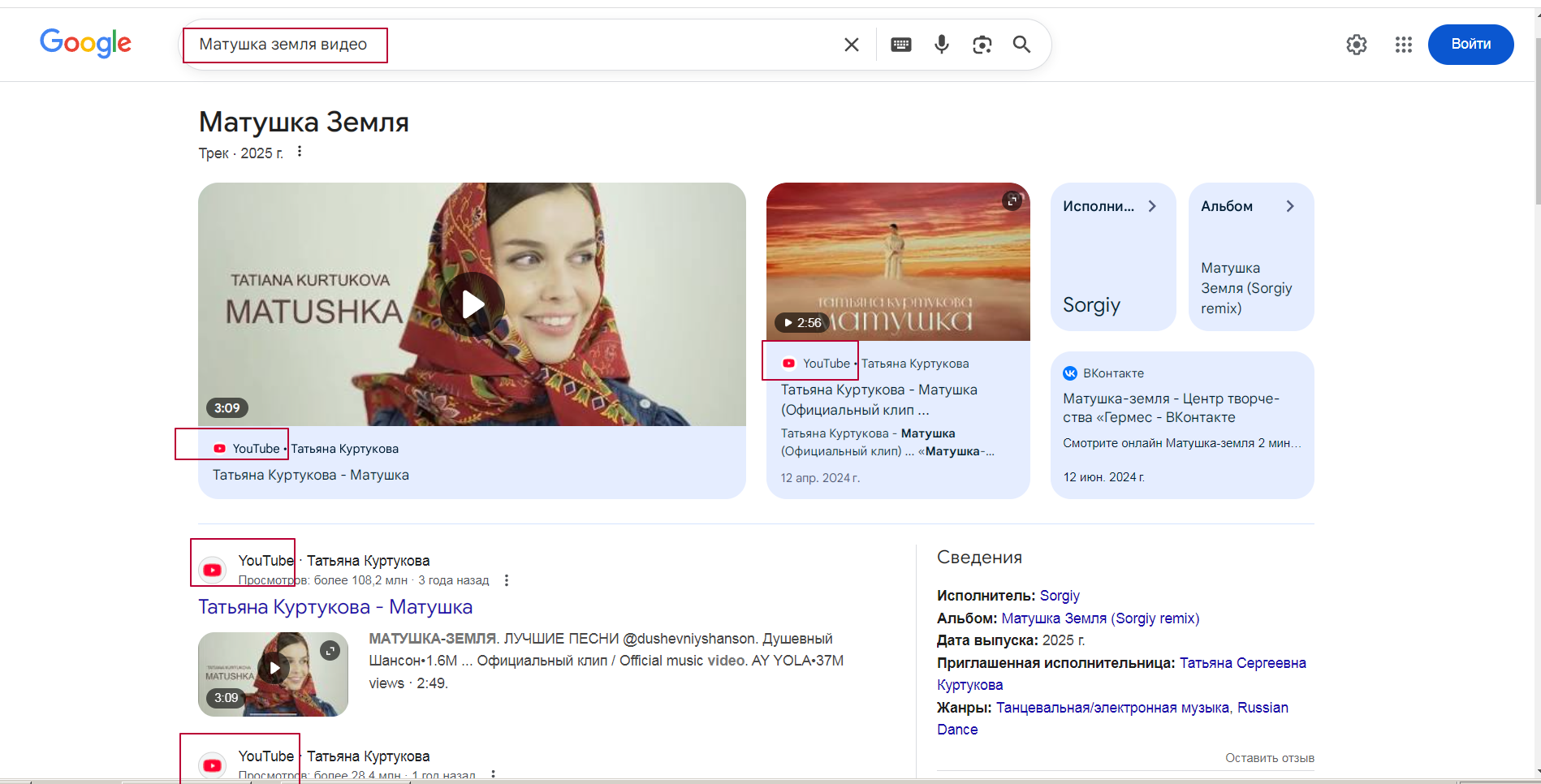1541x784 pixels.
Task: Open three-dot menu next to Трек 2025
Action: coord(300,152)
